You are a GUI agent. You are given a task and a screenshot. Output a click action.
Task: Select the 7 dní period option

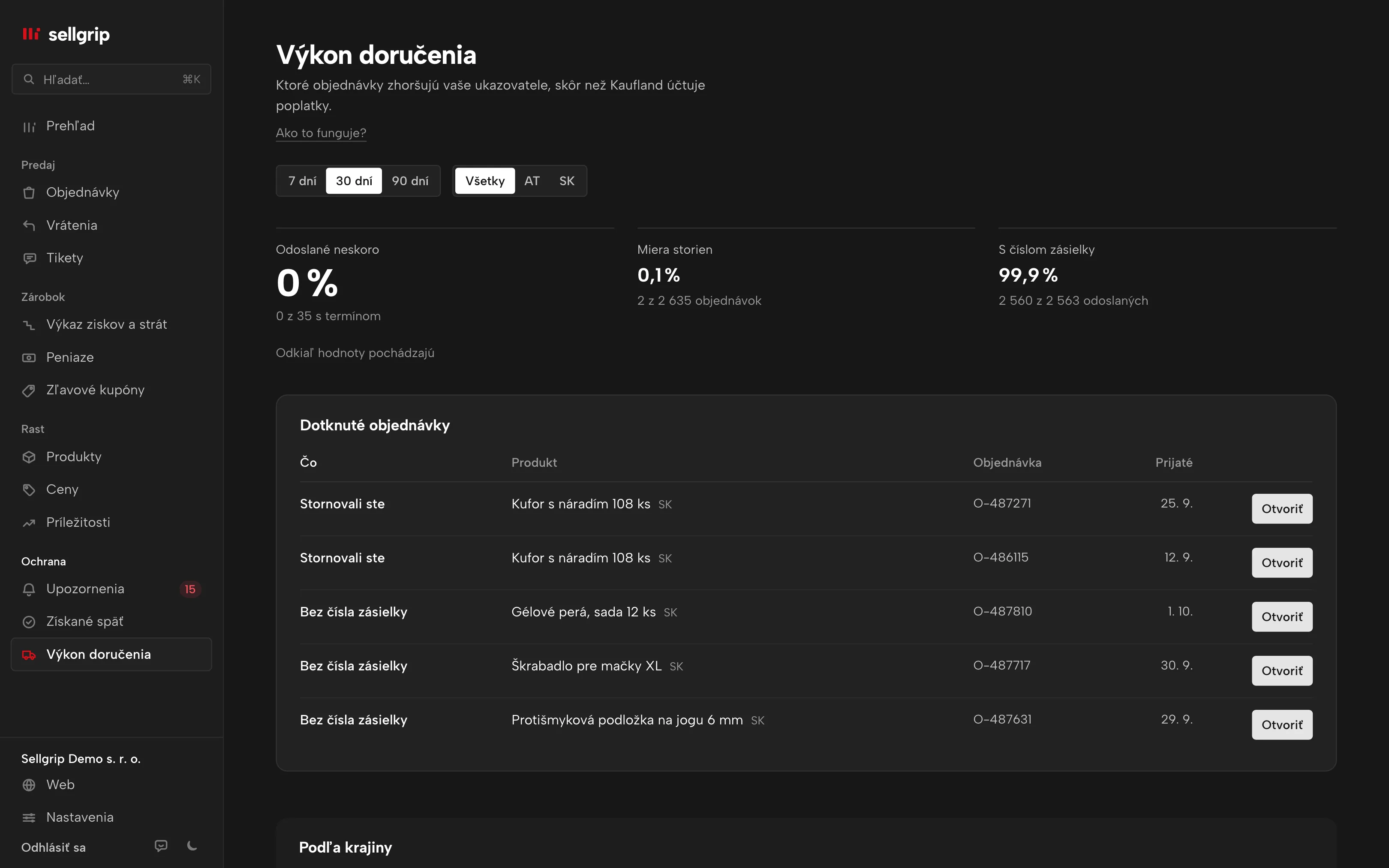(x=302, y=181)
